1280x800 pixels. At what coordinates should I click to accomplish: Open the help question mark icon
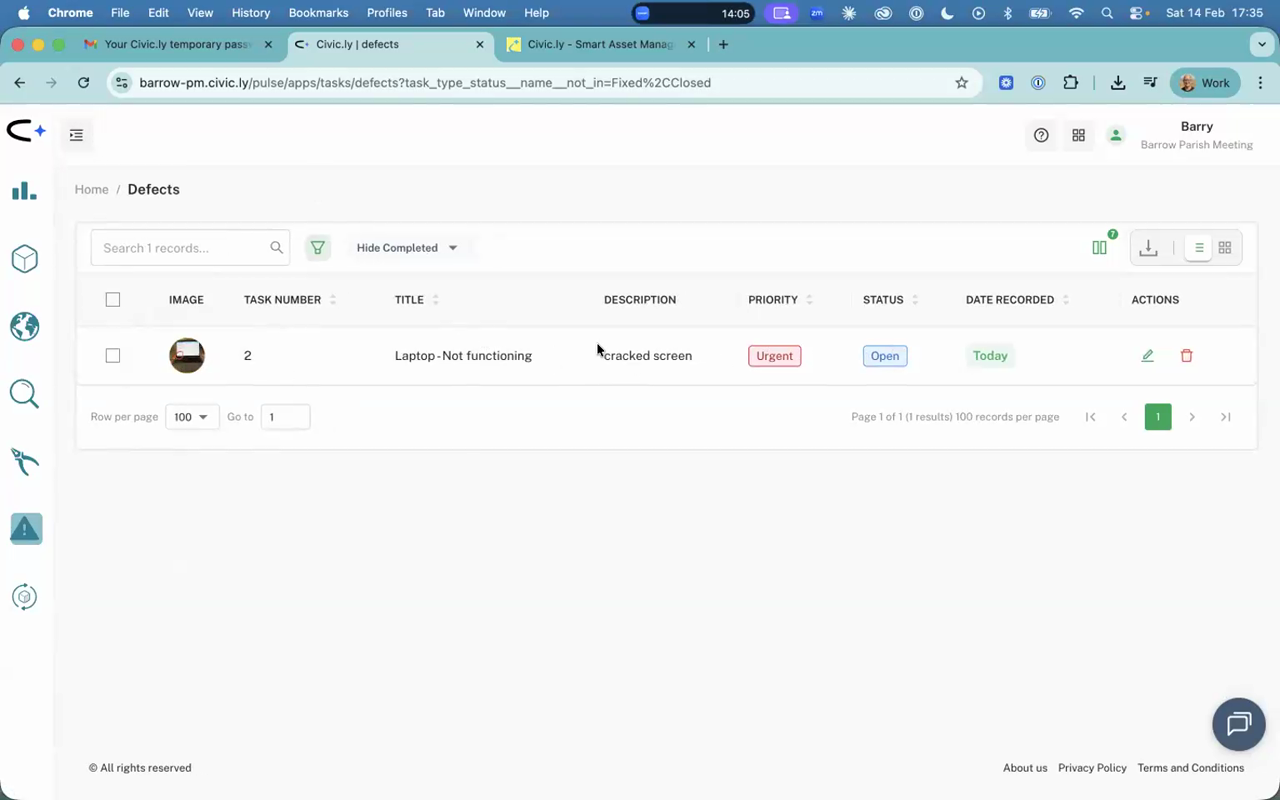[x=1041, y=135]
